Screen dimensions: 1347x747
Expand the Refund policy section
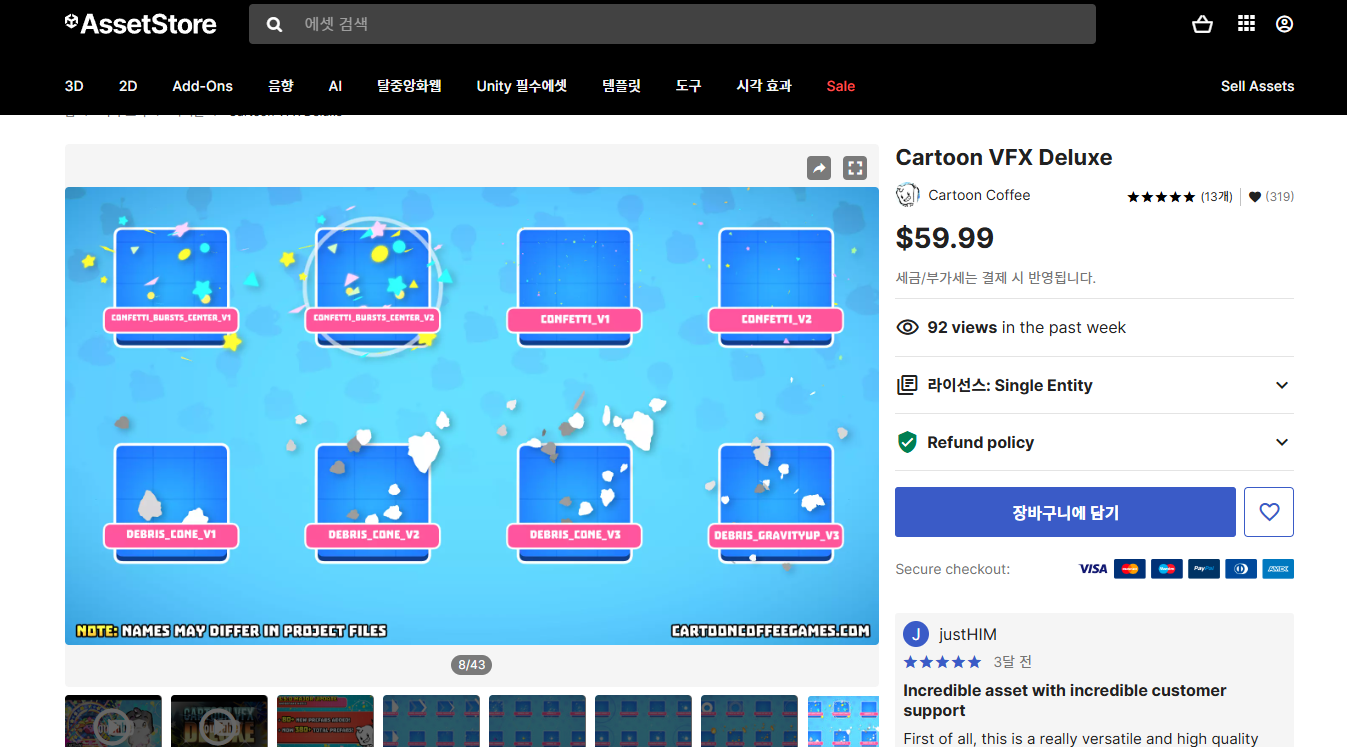coord(1095,442)
